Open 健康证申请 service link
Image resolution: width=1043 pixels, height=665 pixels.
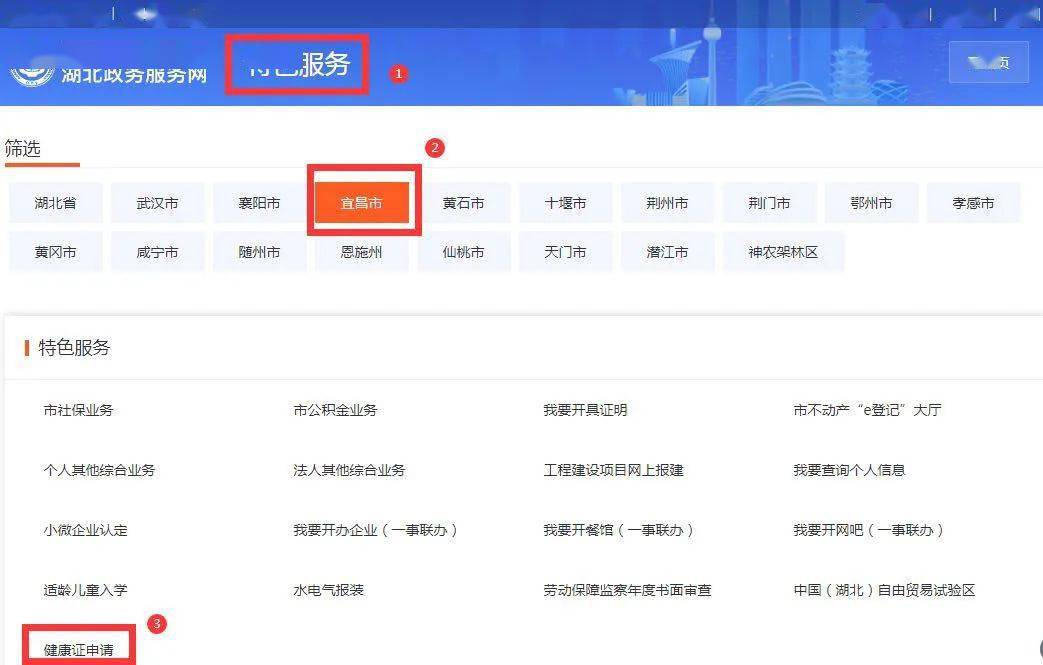[78, 650]
